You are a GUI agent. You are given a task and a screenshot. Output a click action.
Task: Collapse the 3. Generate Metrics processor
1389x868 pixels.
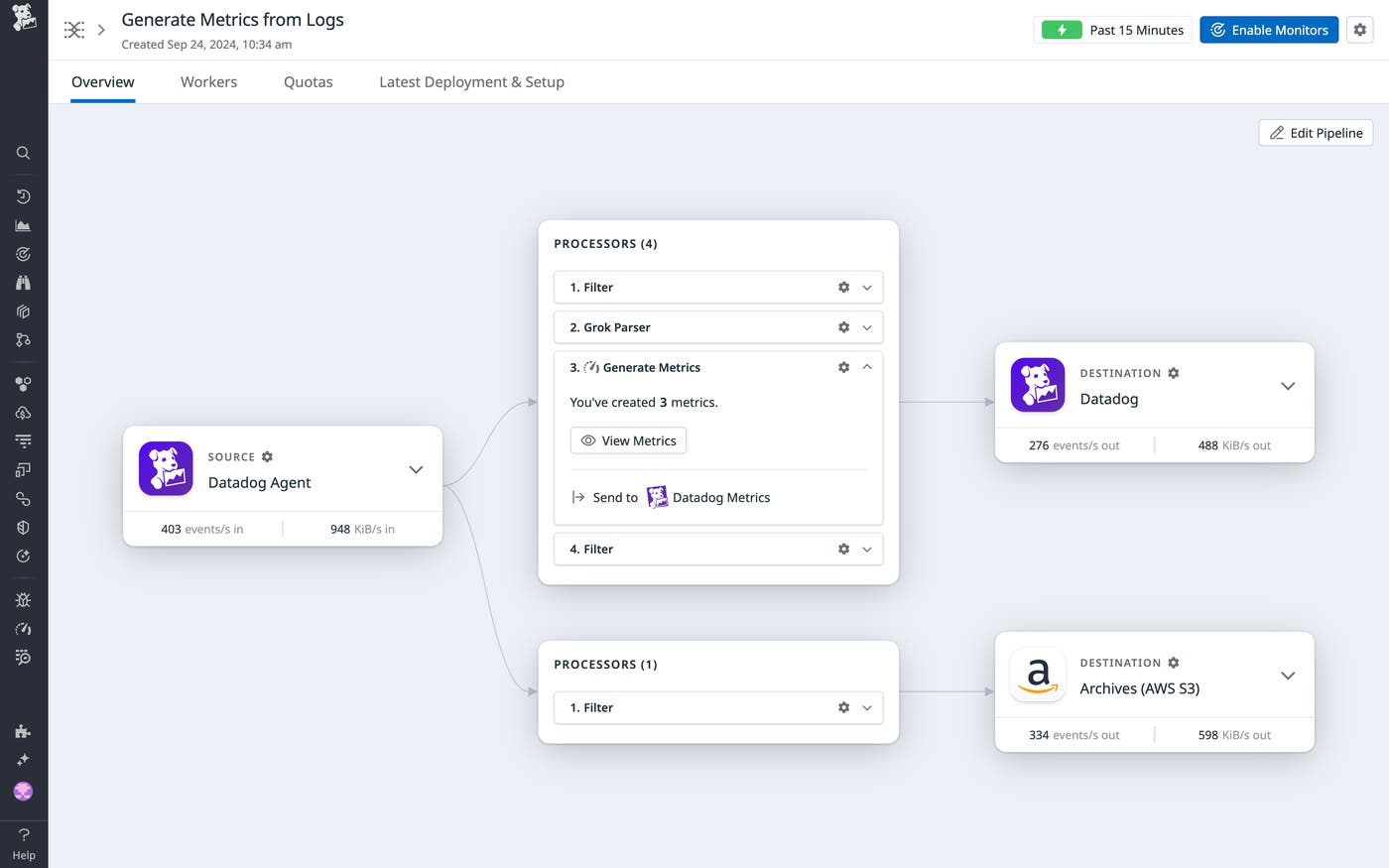click(867, 367)
